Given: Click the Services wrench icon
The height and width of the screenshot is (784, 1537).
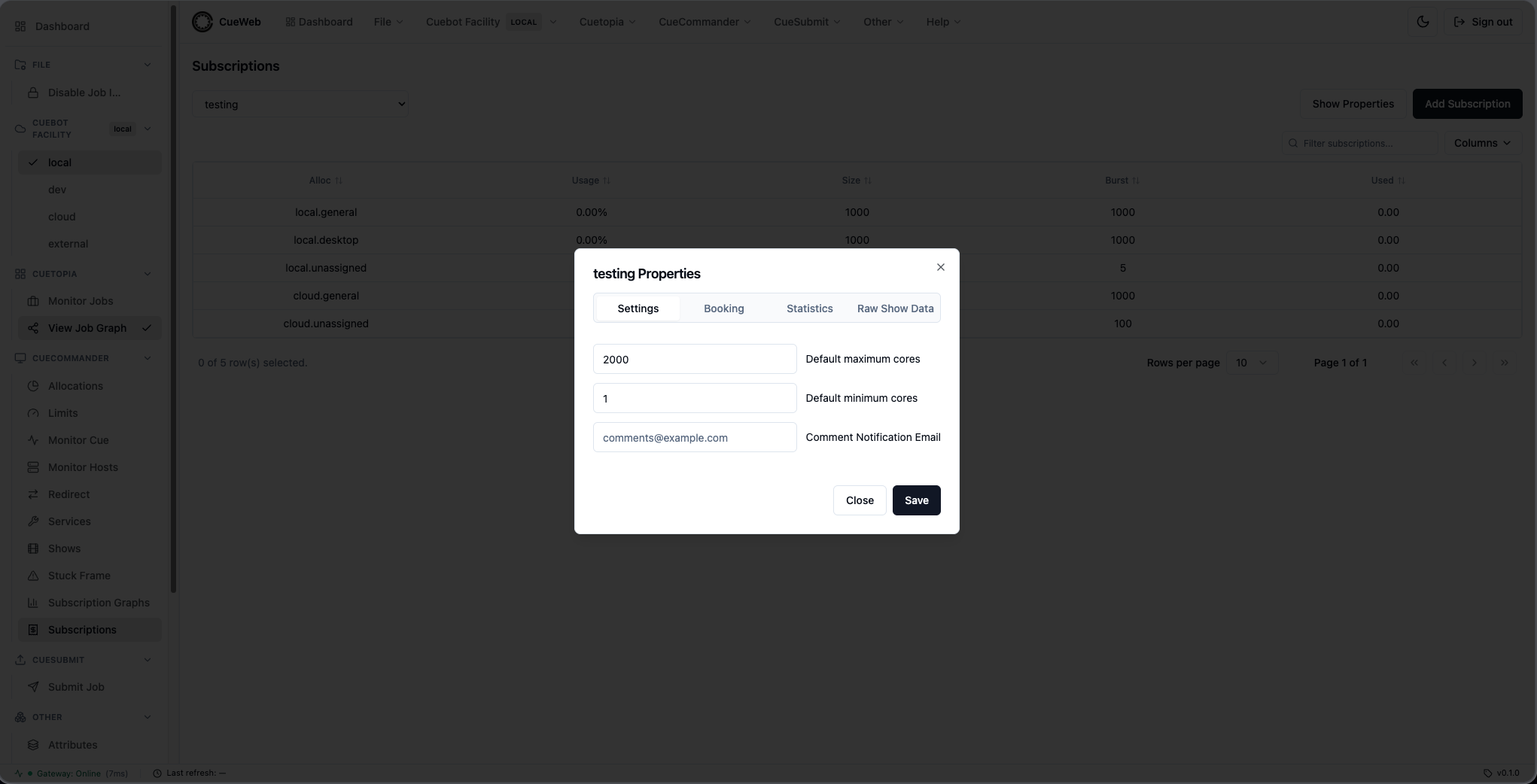Looking at the screenshot, I should [33, 521].
